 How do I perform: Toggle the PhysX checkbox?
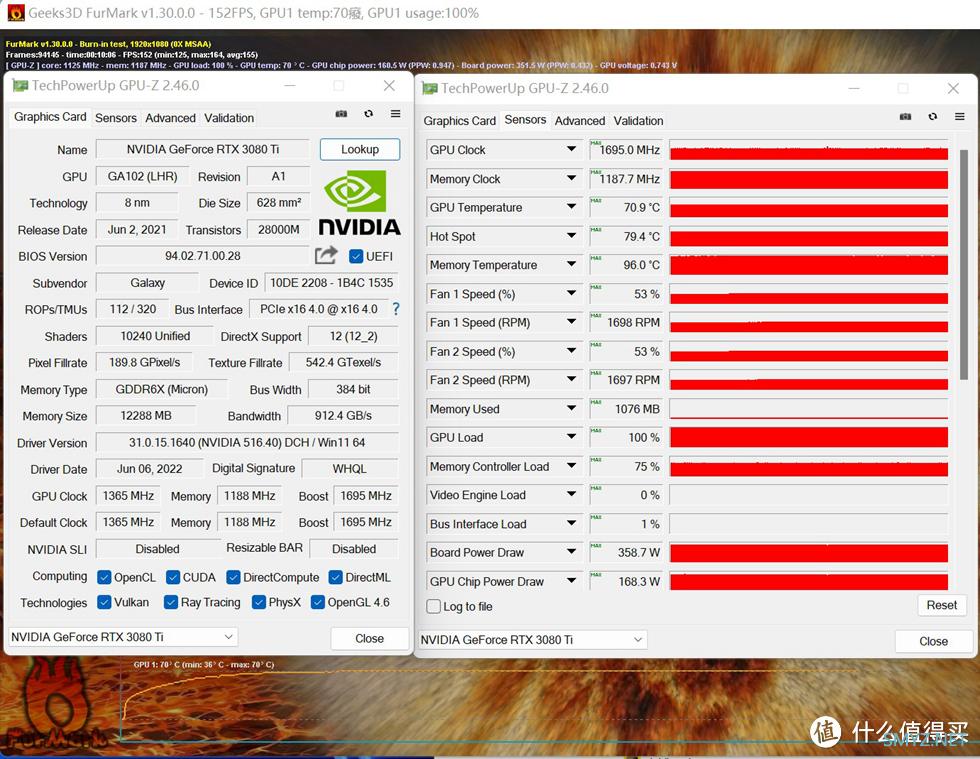point(259,602)
